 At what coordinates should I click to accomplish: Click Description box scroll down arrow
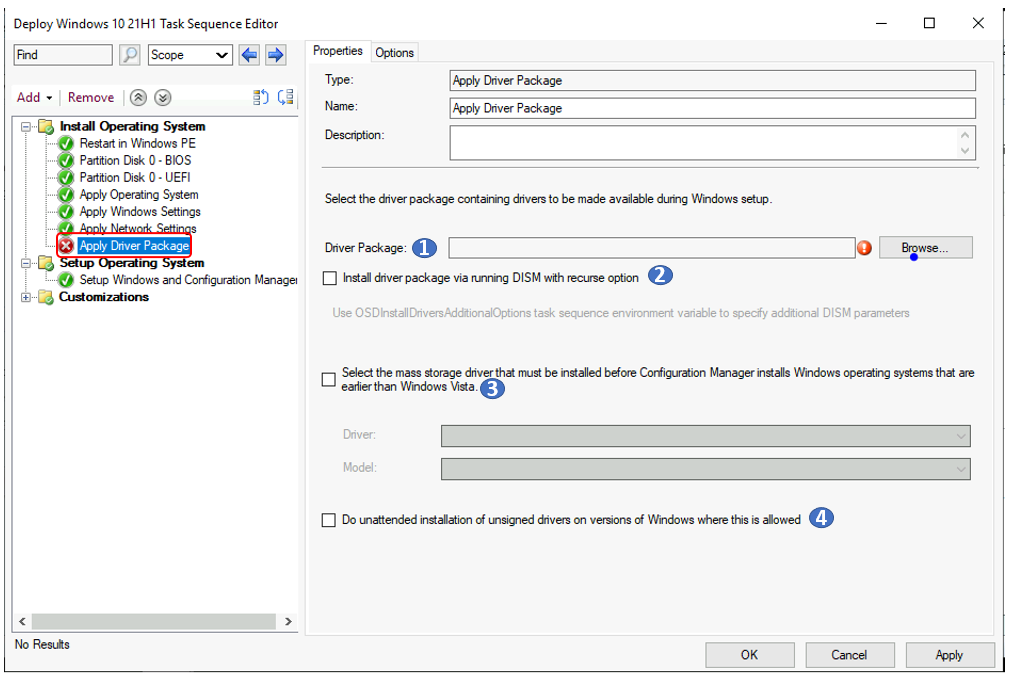tap(964, 151)
